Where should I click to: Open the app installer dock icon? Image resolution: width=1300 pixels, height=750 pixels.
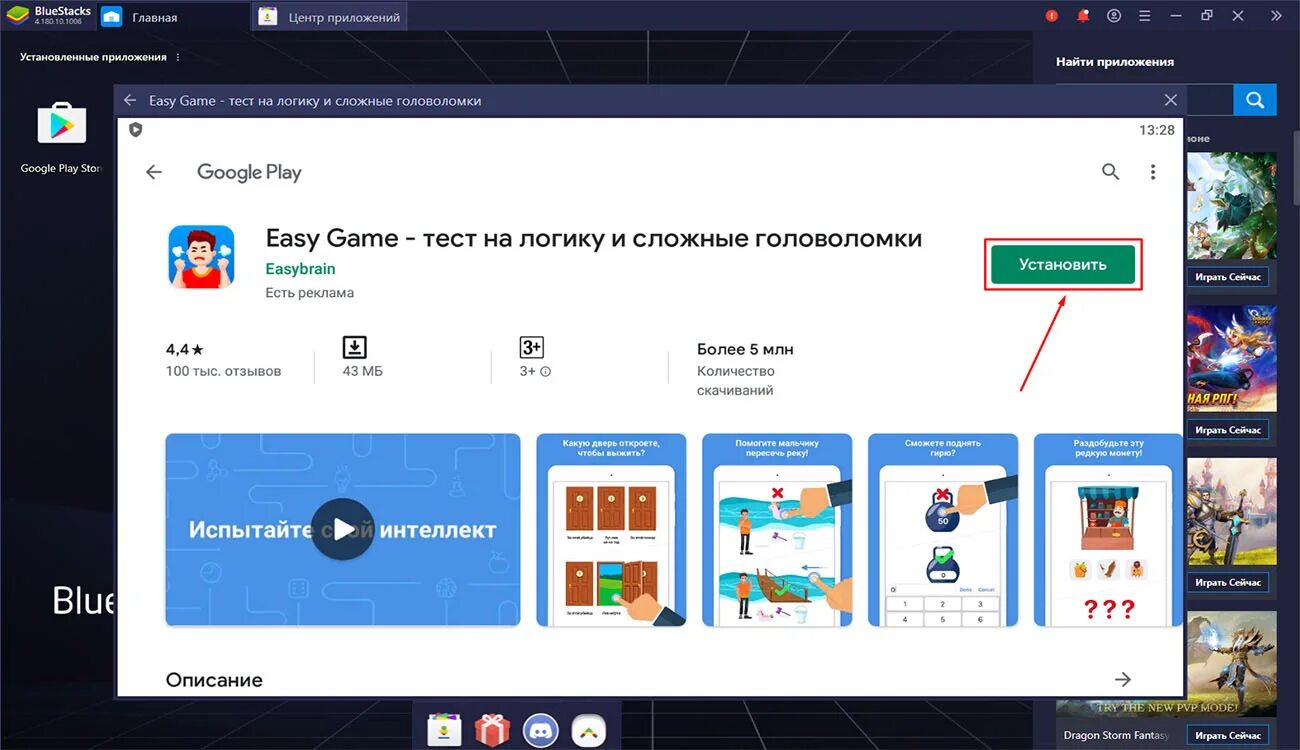coord(444,731)
